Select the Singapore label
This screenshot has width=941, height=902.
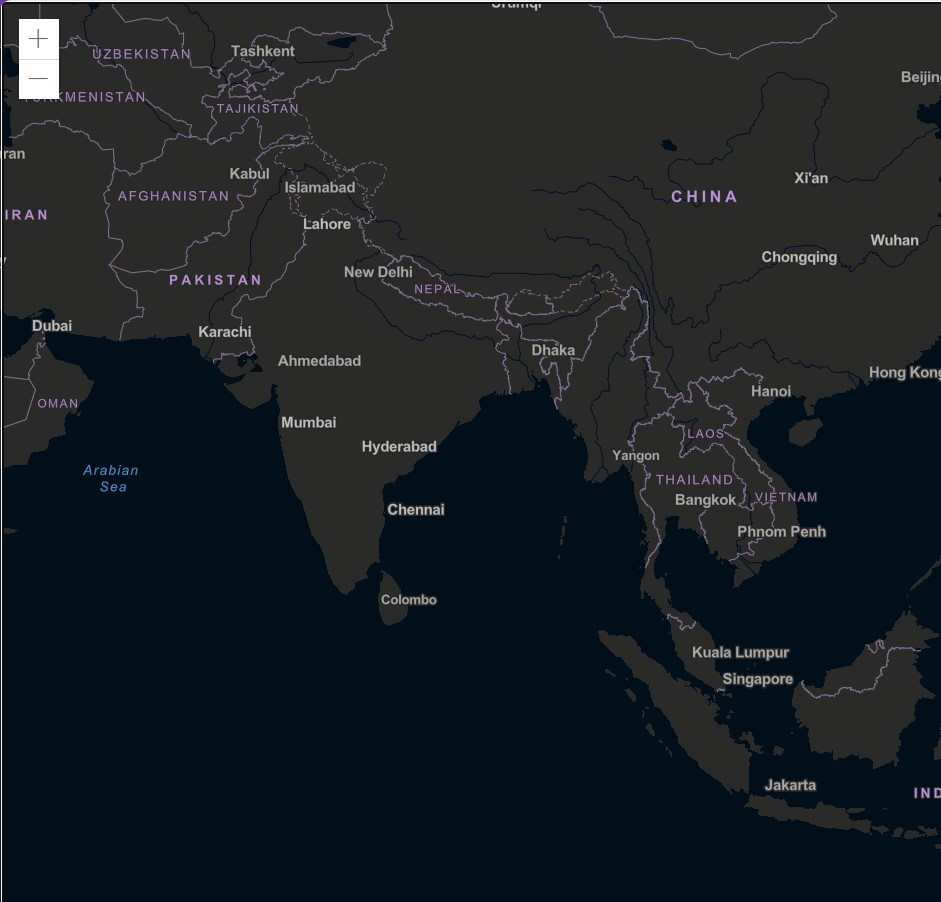[x=757, y=679]
